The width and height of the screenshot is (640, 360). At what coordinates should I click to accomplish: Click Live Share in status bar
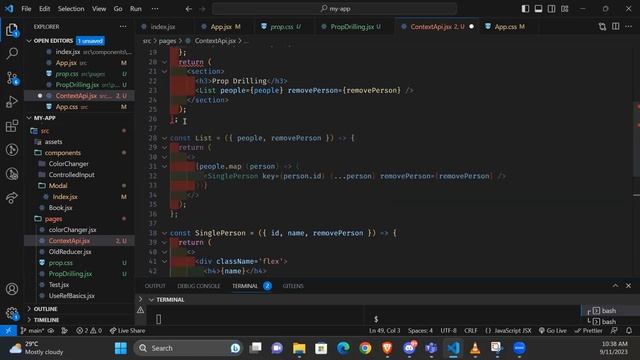(x=127, y=331)
